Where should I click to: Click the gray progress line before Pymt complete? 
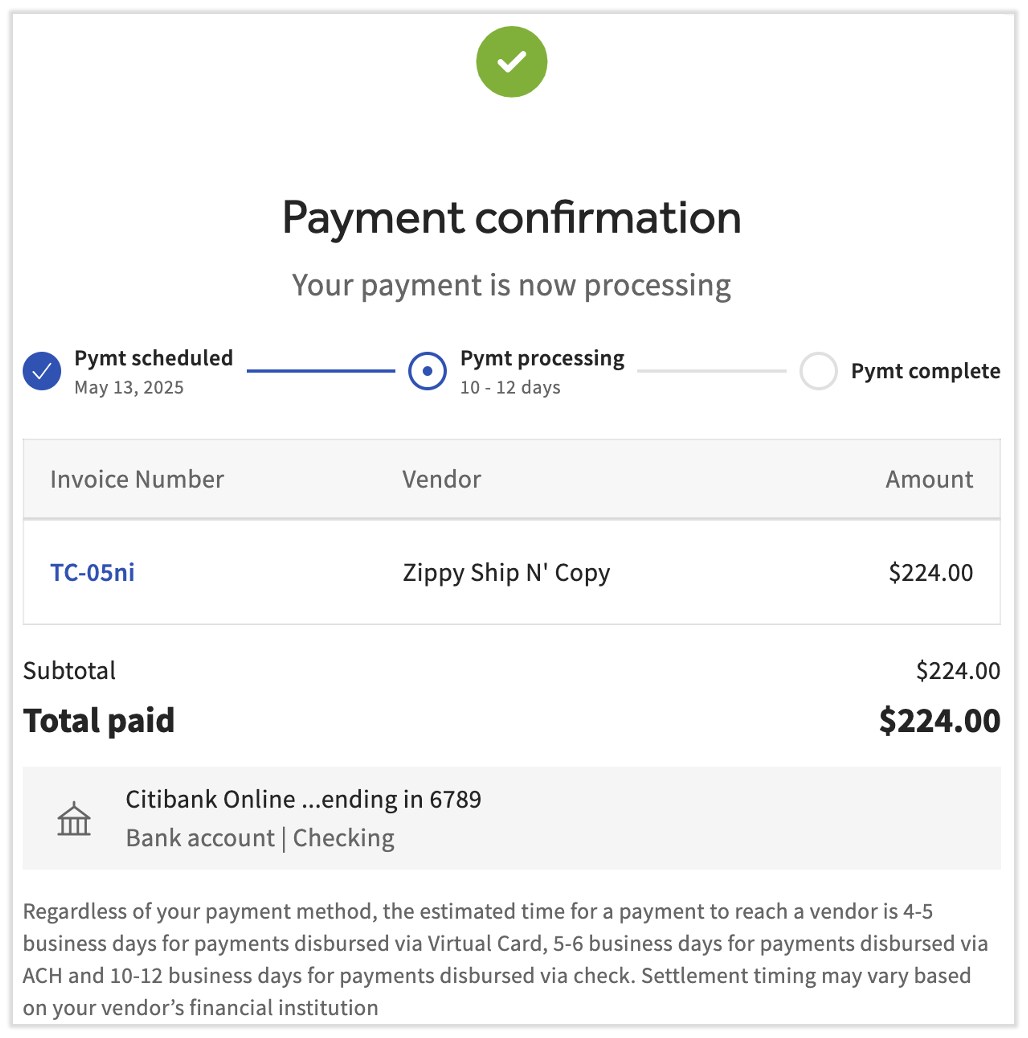pos(711,371)
